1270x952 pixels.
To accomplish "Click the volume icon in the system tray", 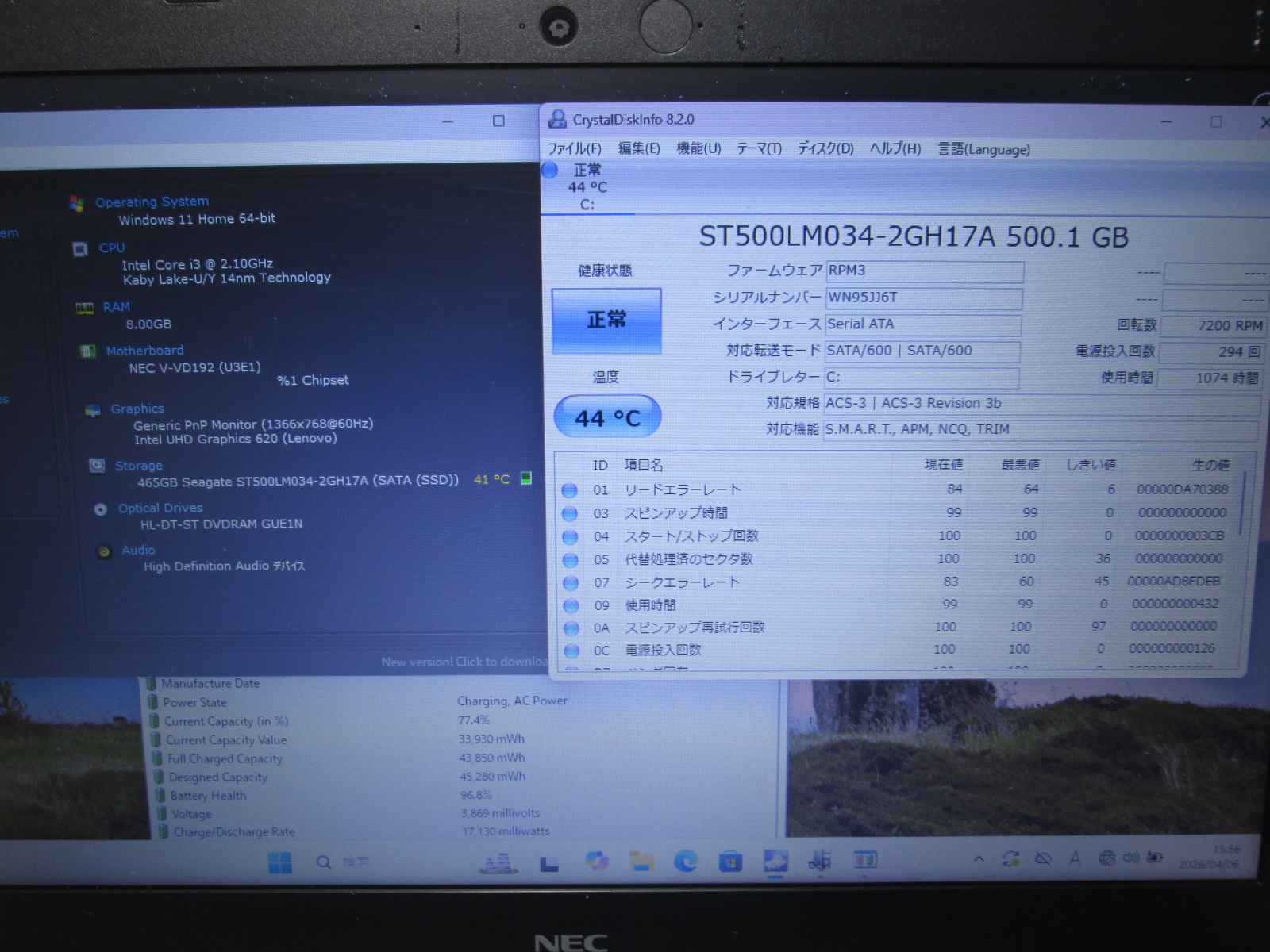I will pos(1130,858).
